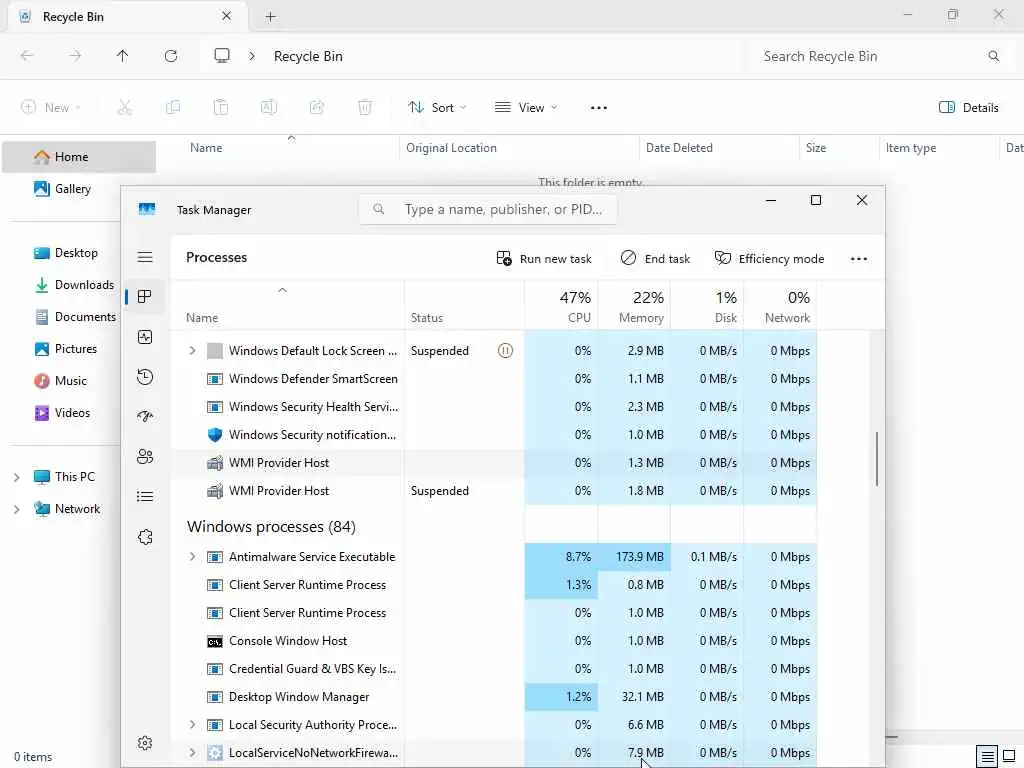Viewport: 1024px width, 768px height.
Task: Open the View dropdown menu
Action: coord(526,108)
